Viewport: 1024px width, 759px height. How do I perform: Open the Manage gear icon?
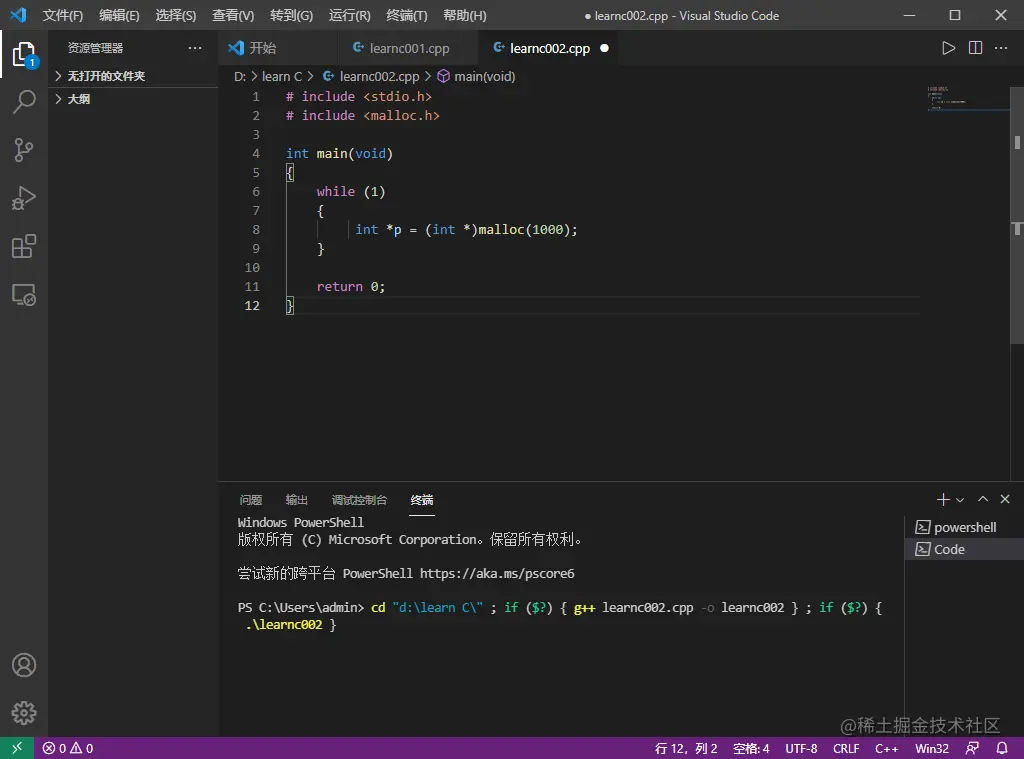[24, 713]
